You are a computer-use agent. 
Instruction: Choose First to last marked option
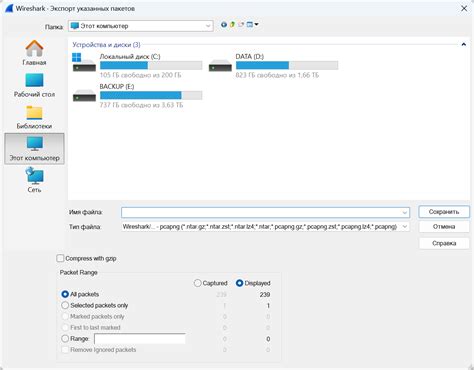(65, 327)
